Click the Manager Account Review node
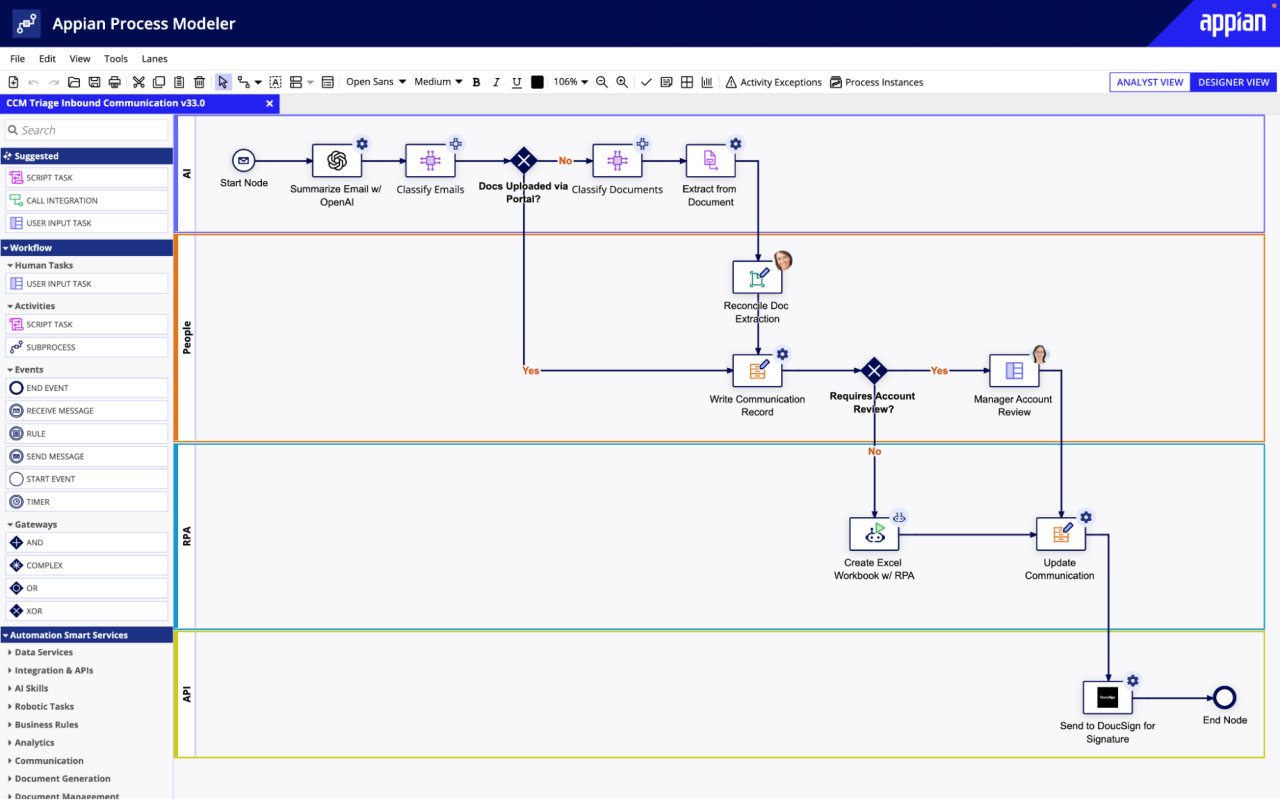Screen dimensions: 1280x800 pos(1014,370)
